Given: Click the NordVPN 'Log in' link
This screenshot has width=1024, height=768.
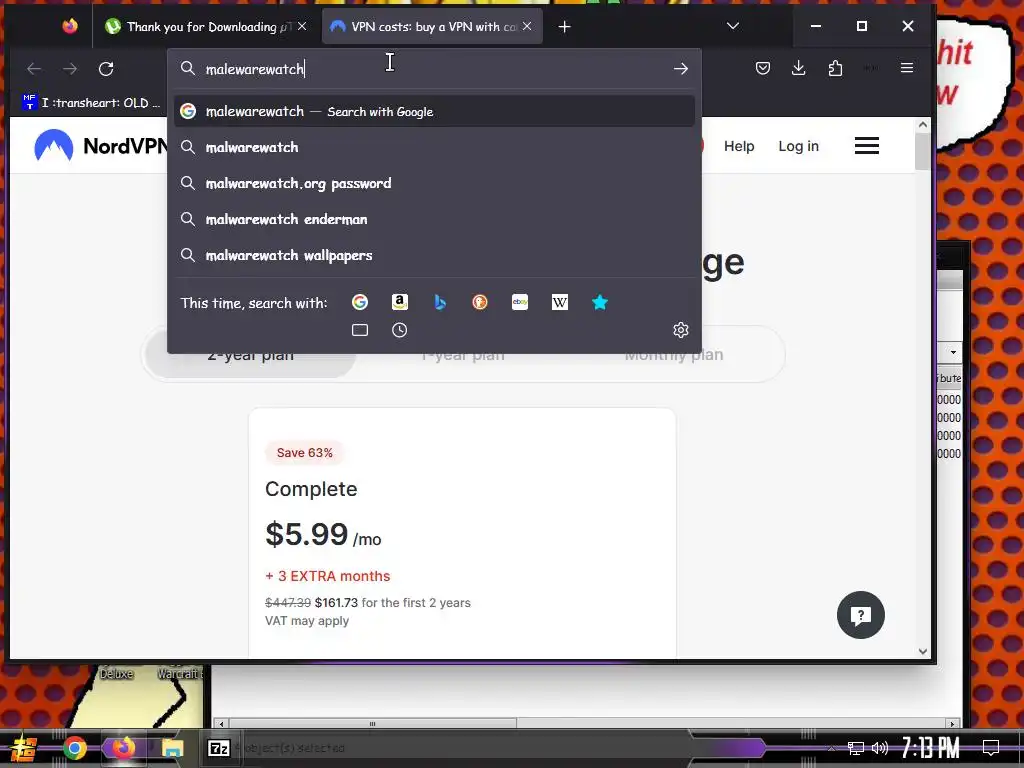Looking at the screenshot, I should [798, 146].
